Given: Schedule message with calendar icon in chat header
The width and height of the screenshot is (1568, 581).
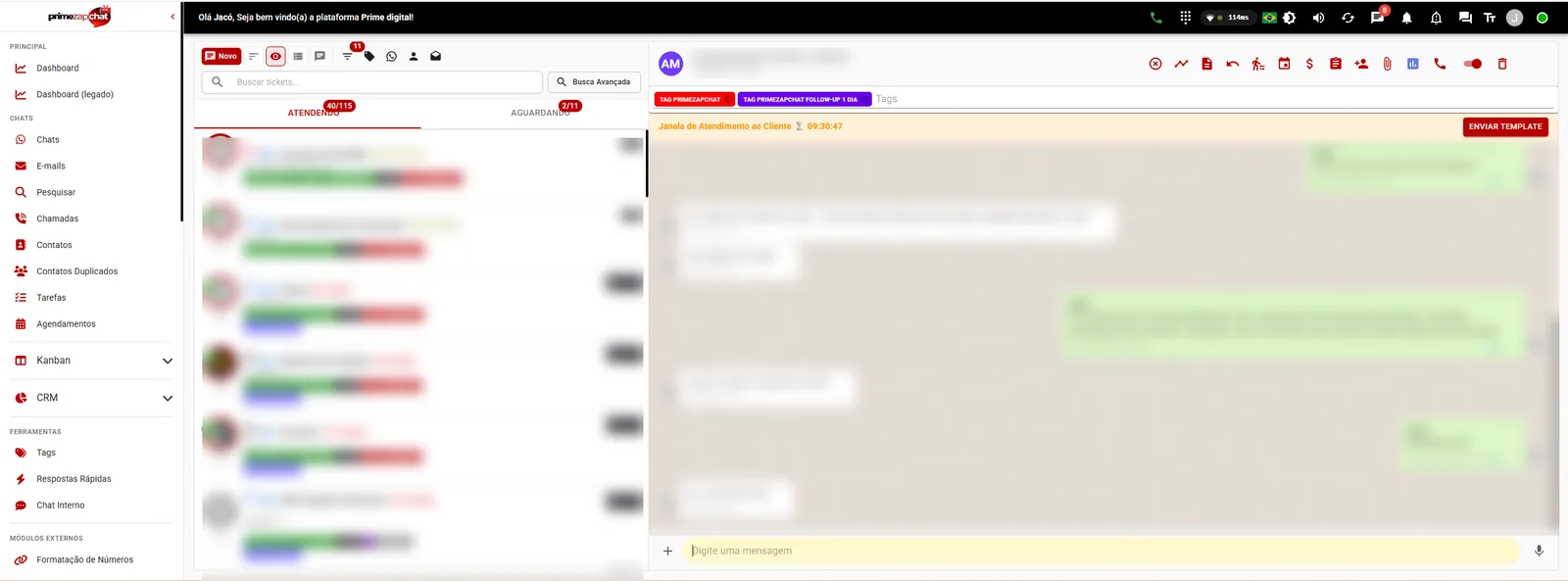Looking at the screenshot, I should click(x=1284, y=64).
